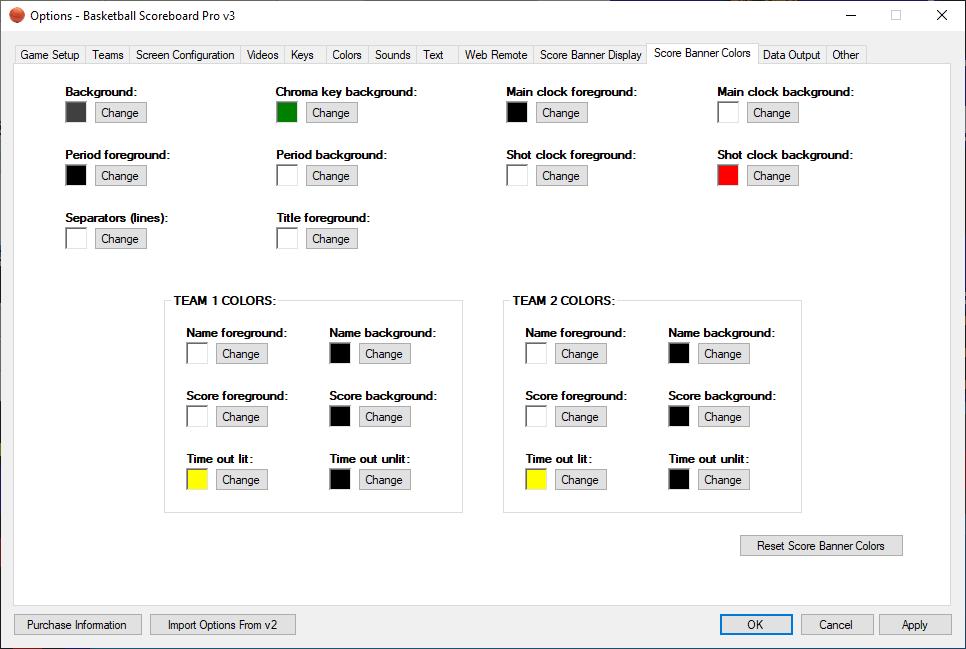Click Import Options From v2 button
Image resolution: width=966 pixels, height=649 pixels.
pos(223,625)
